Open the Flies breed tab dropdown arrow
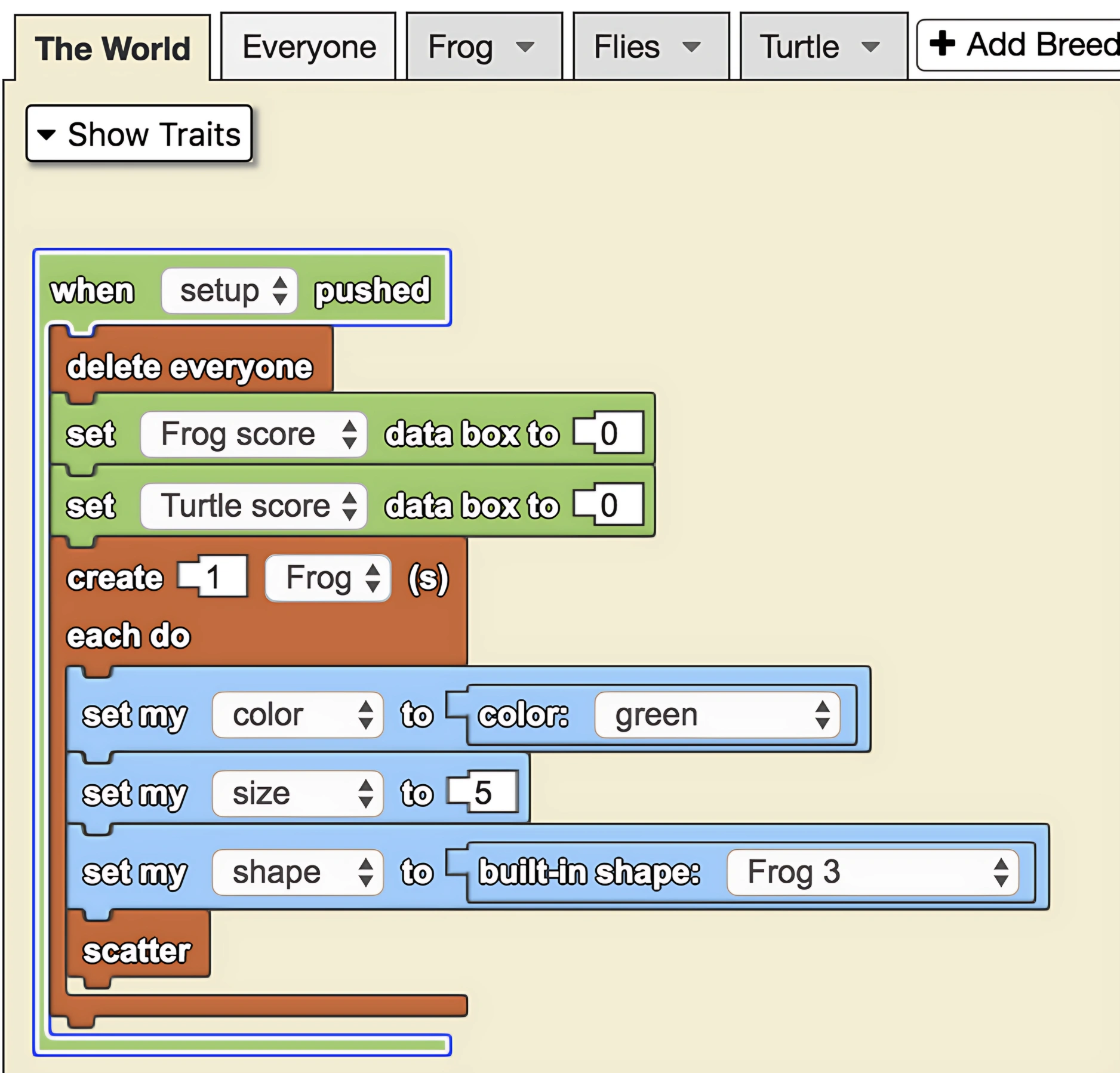Viewport: 1120px width, 1073px height. [x=693, y=47]
